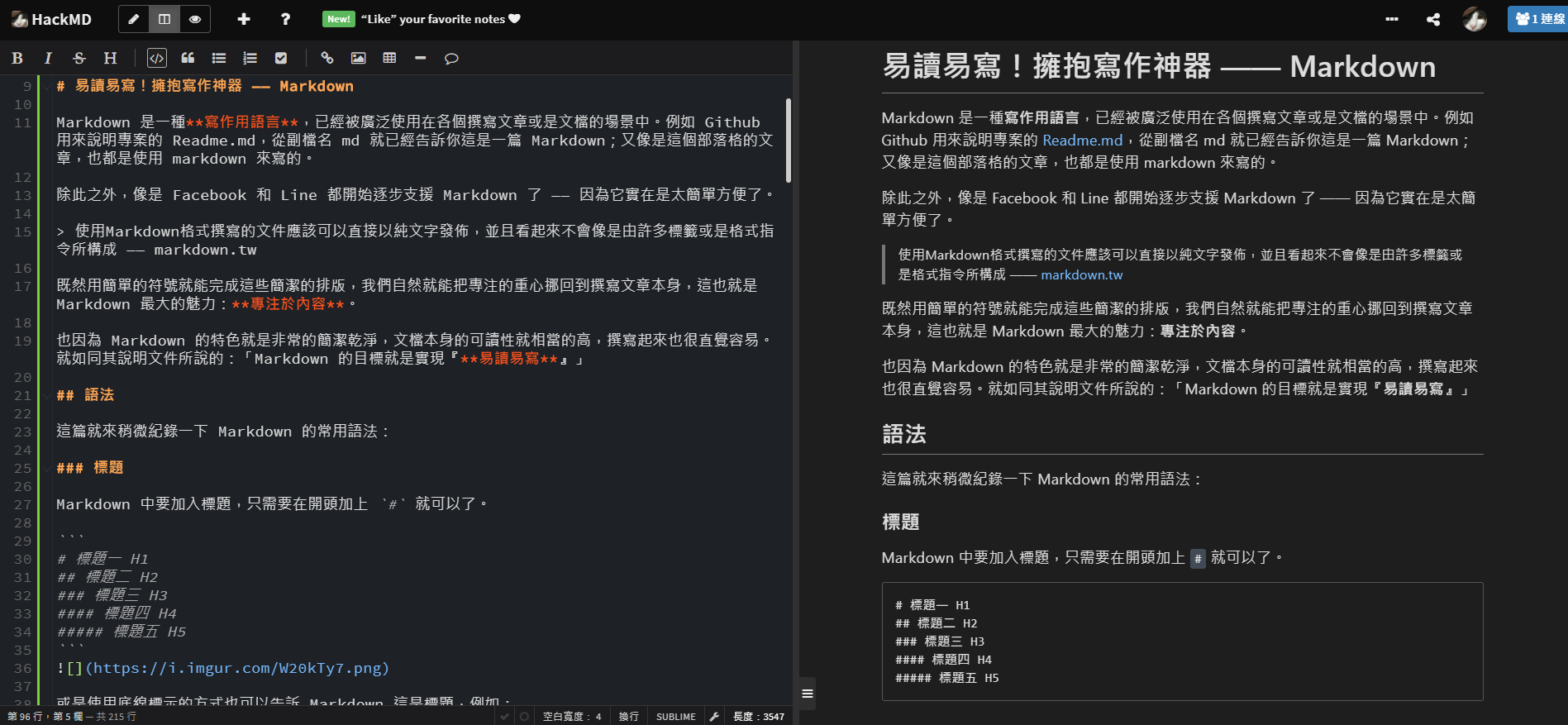This screenshot has width=1568, height=725.
Task: Click the 標題 heading in preview
Action: pyautogui.click(x=901, y=522)
